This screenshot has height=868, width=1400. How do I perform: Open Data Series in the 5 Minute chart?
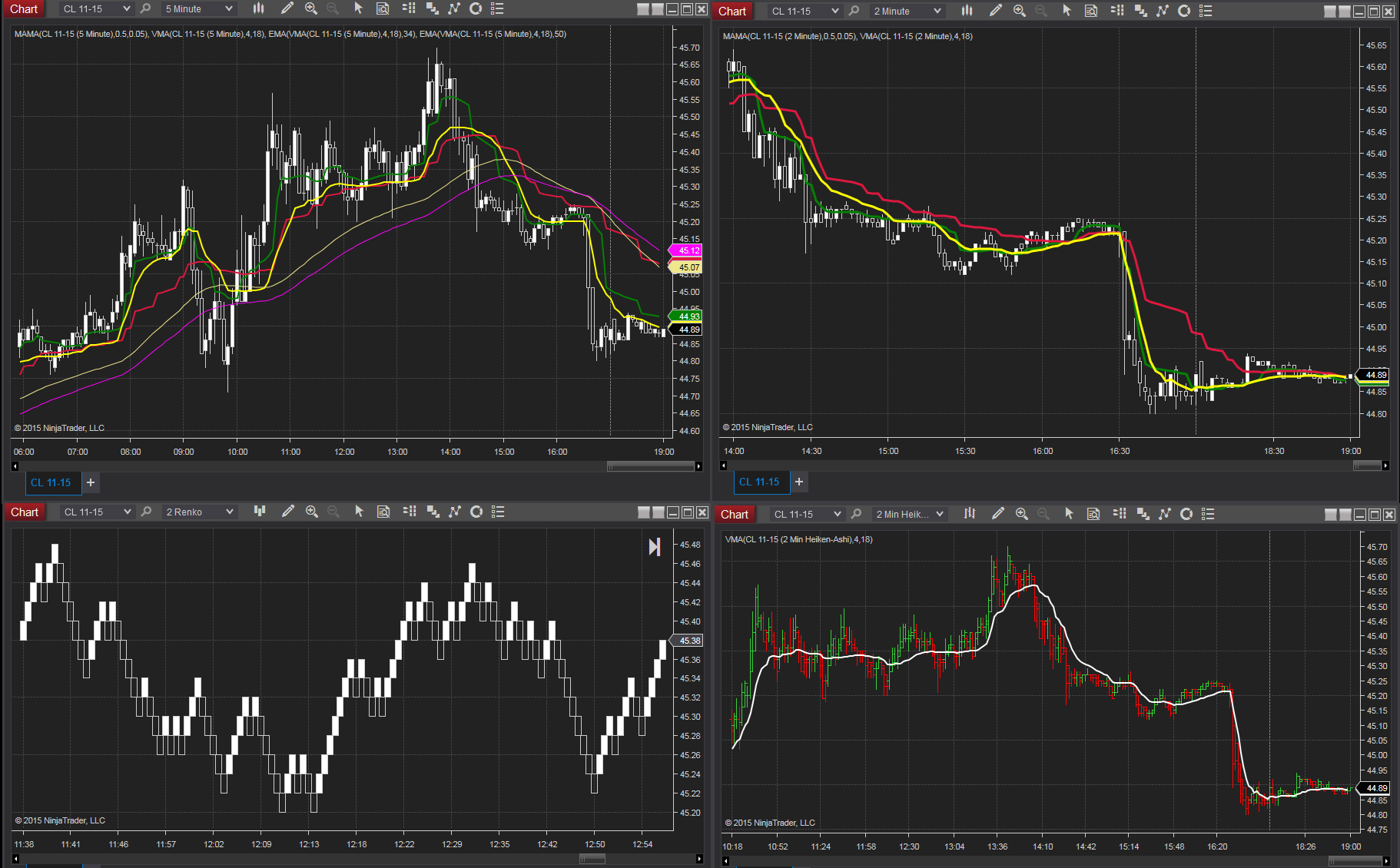(433, 8)
